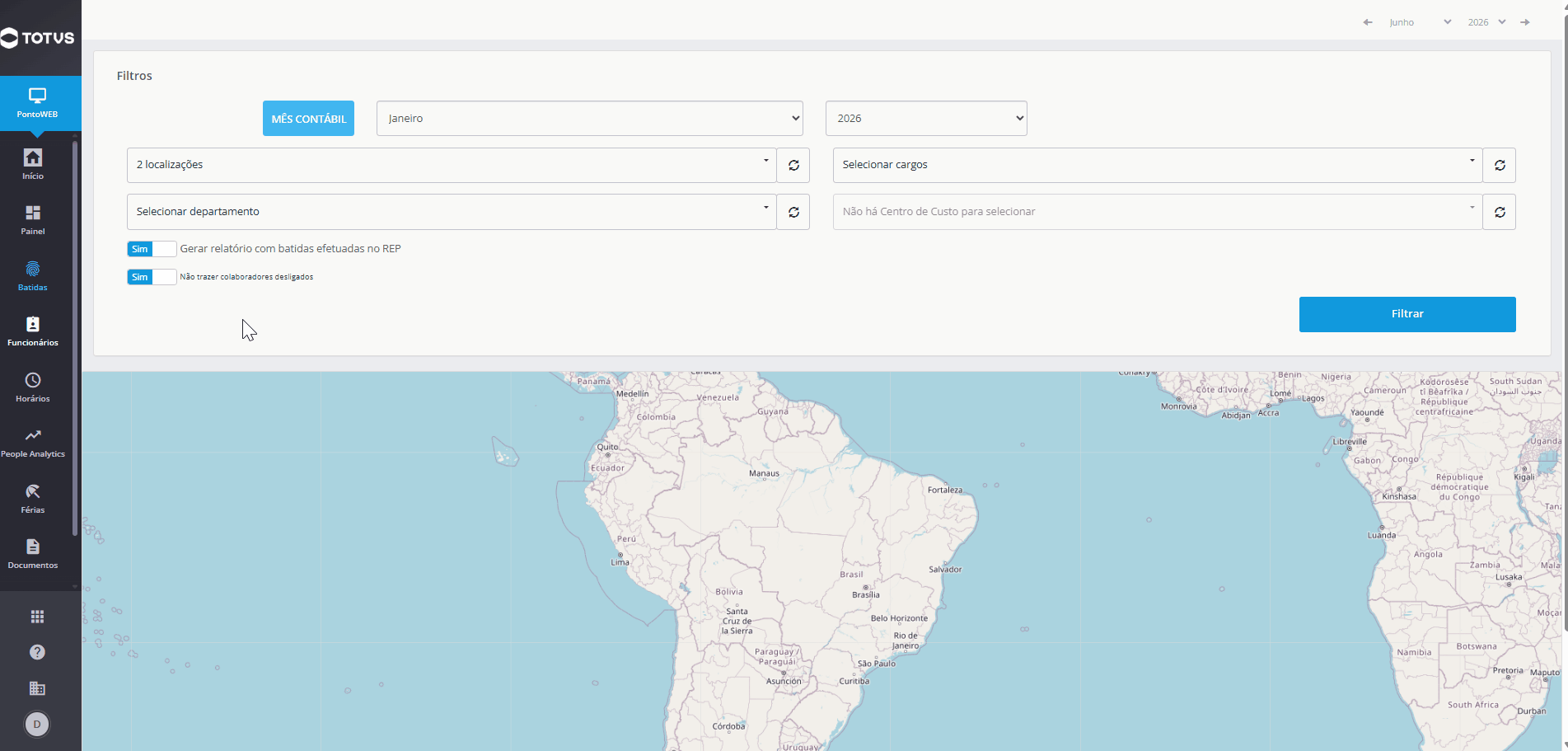Click the Filtrar button

[x=1407, y=314]
